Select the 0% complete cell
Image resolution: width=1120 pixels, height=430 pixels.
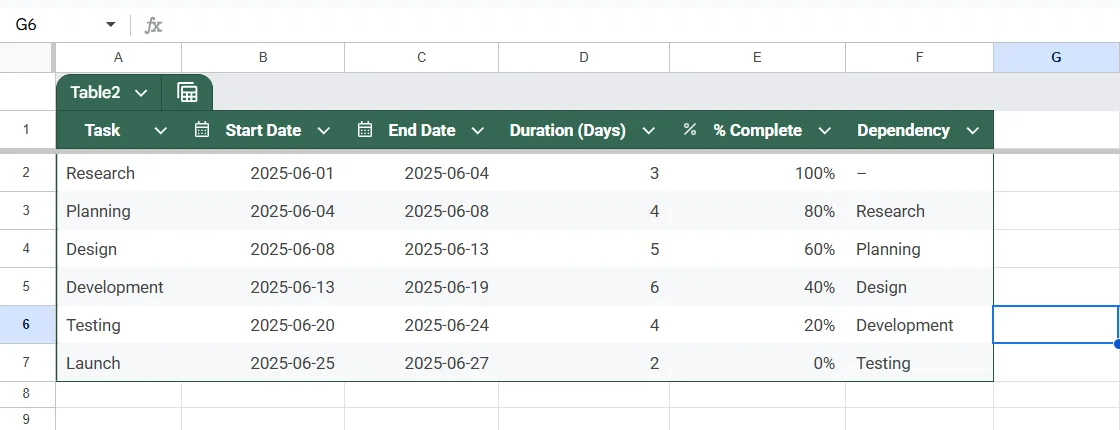[x=757, y=362]
